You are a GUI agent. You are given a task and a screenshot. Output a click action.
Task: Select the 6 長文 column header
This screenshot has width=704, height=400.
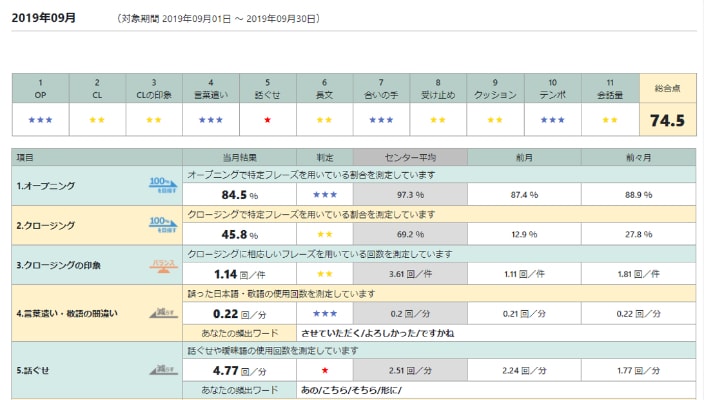pyautogui.click(x=324, y=88)
